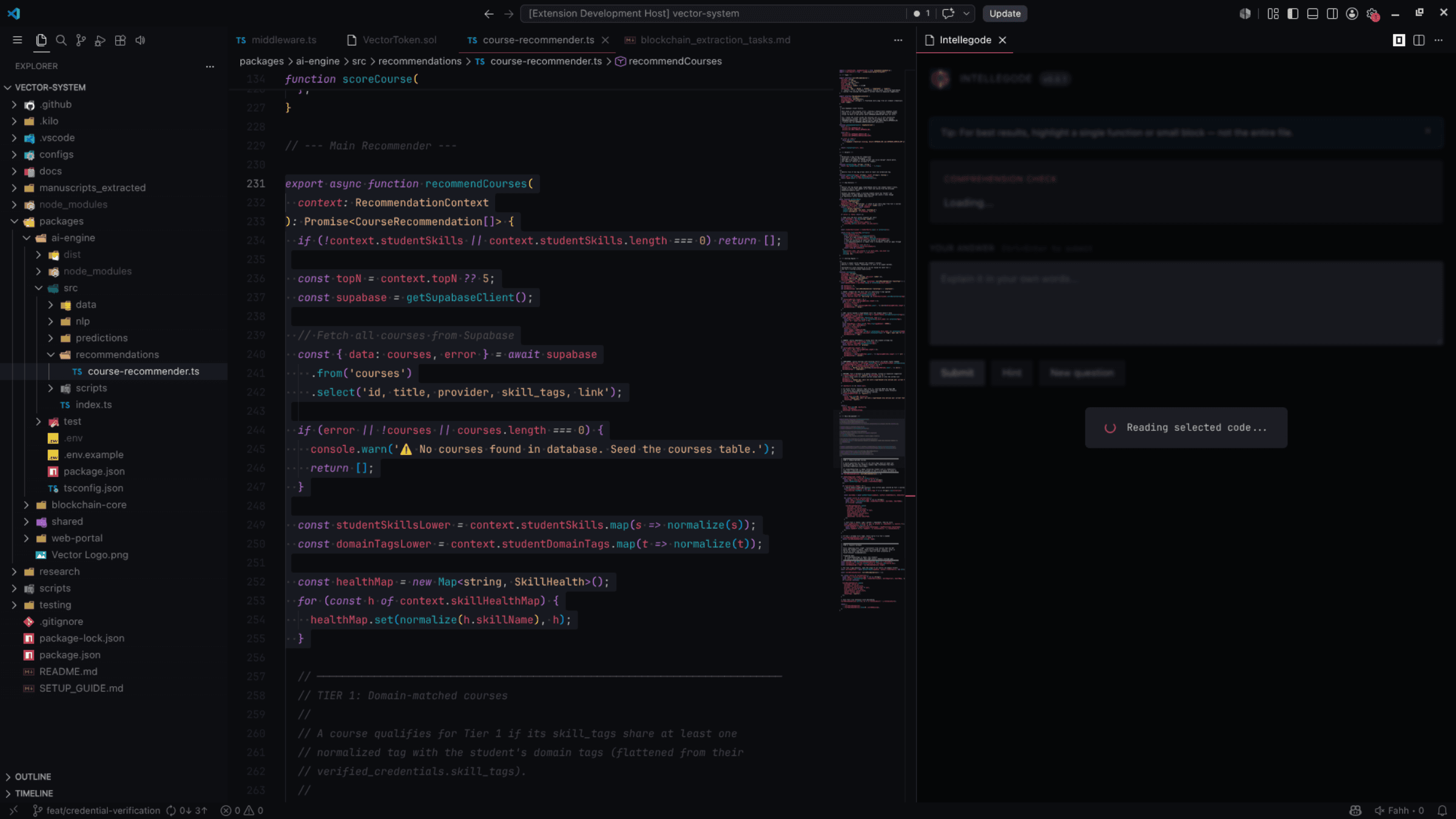This screenshot has width=1456, height=819.
Task: Expand the predictions folder
Action: pos(50,338)
